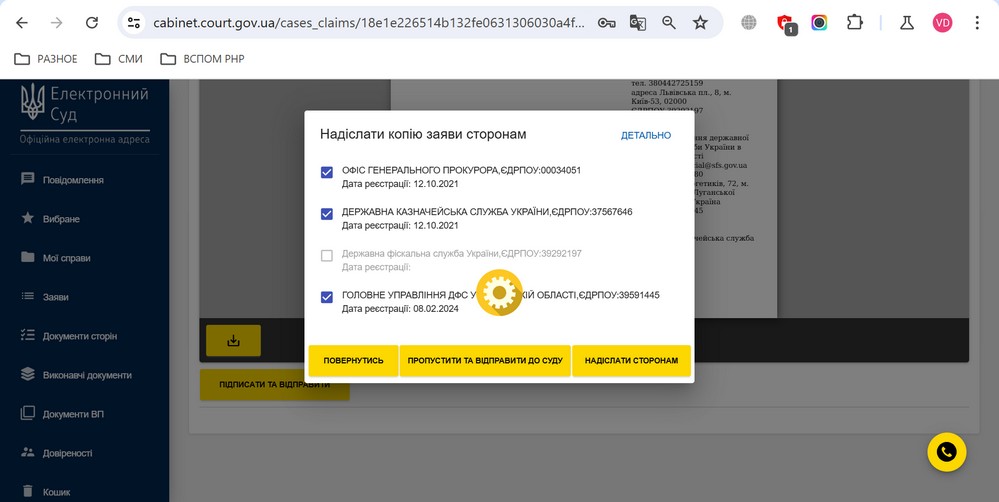Click the Електронний Суд trident logo
The width and height of the screenshot is (999, 502).
(32, 102)
